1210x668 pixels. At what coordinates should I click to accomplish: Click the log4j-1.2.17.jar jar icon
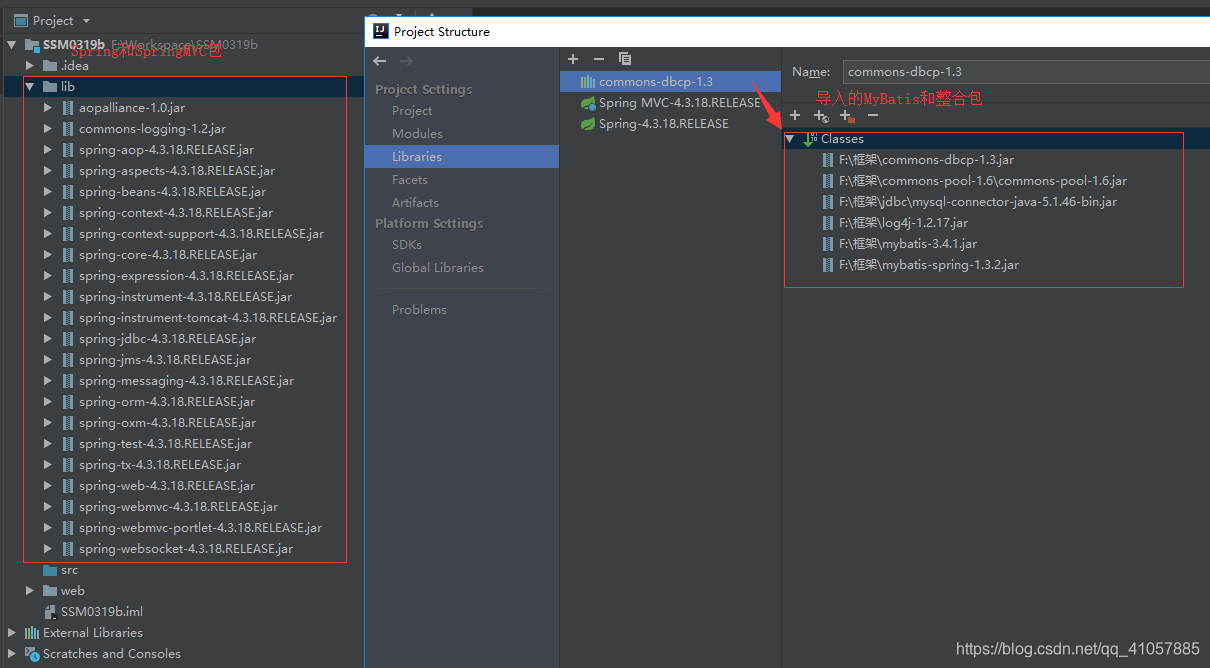point(827,223)
